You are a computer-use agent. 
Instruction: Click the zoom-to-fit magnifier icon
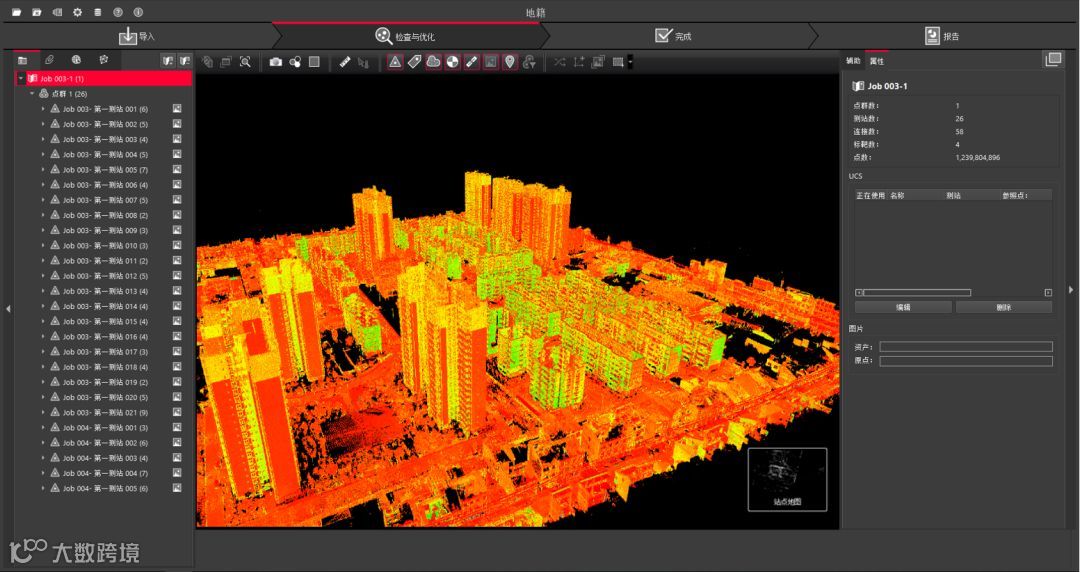[245, 62]
